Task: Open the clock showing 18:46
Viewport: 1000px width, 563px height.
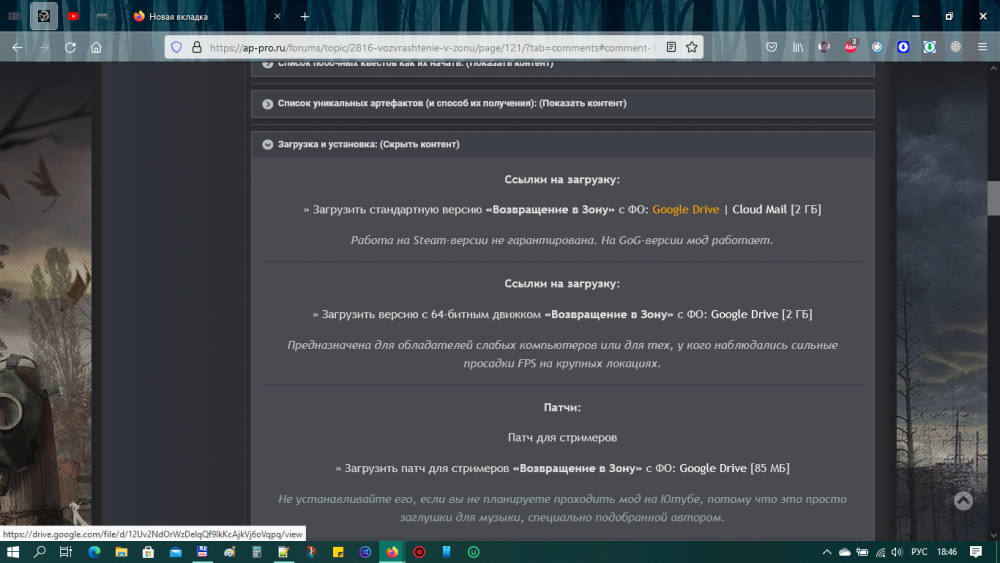Action: [947, 552]
